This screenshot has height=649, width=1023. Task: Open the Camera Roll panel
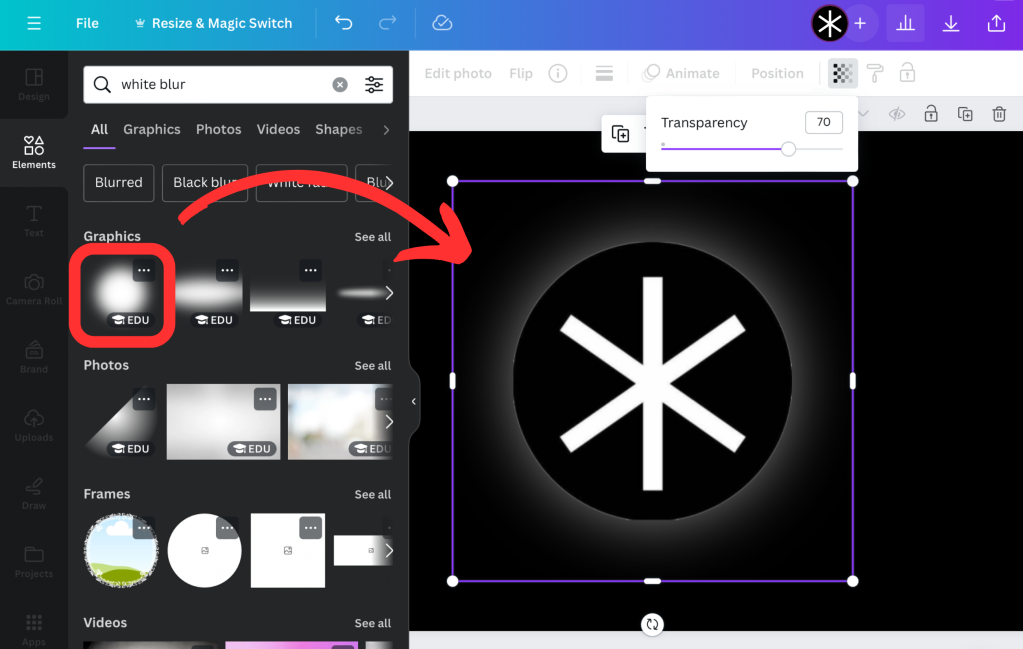coord(34,289)
